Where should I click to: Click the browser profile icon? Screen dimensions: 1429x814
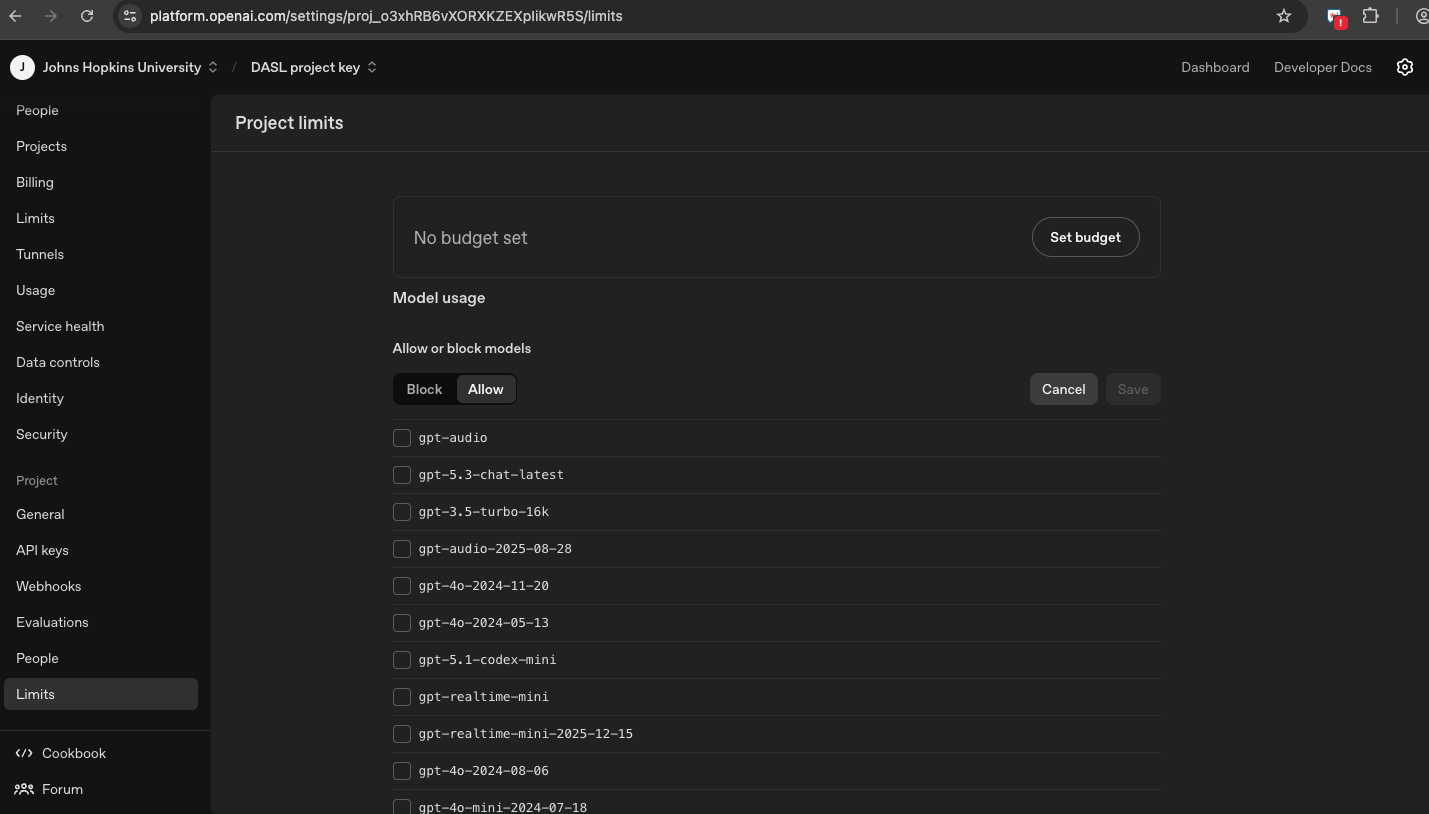coord(1422,16)
